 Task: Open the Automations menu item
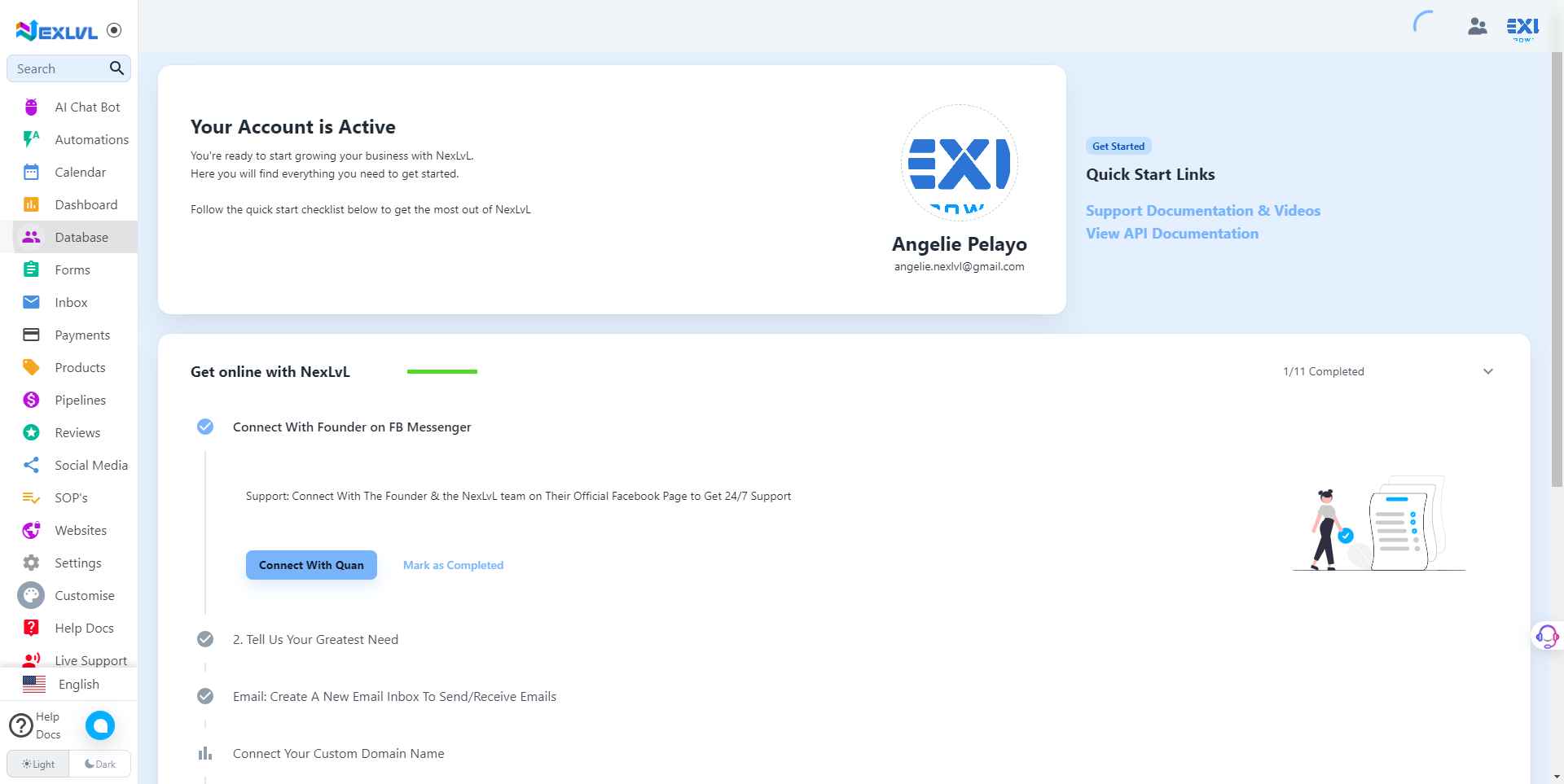(x=91, y=140)
